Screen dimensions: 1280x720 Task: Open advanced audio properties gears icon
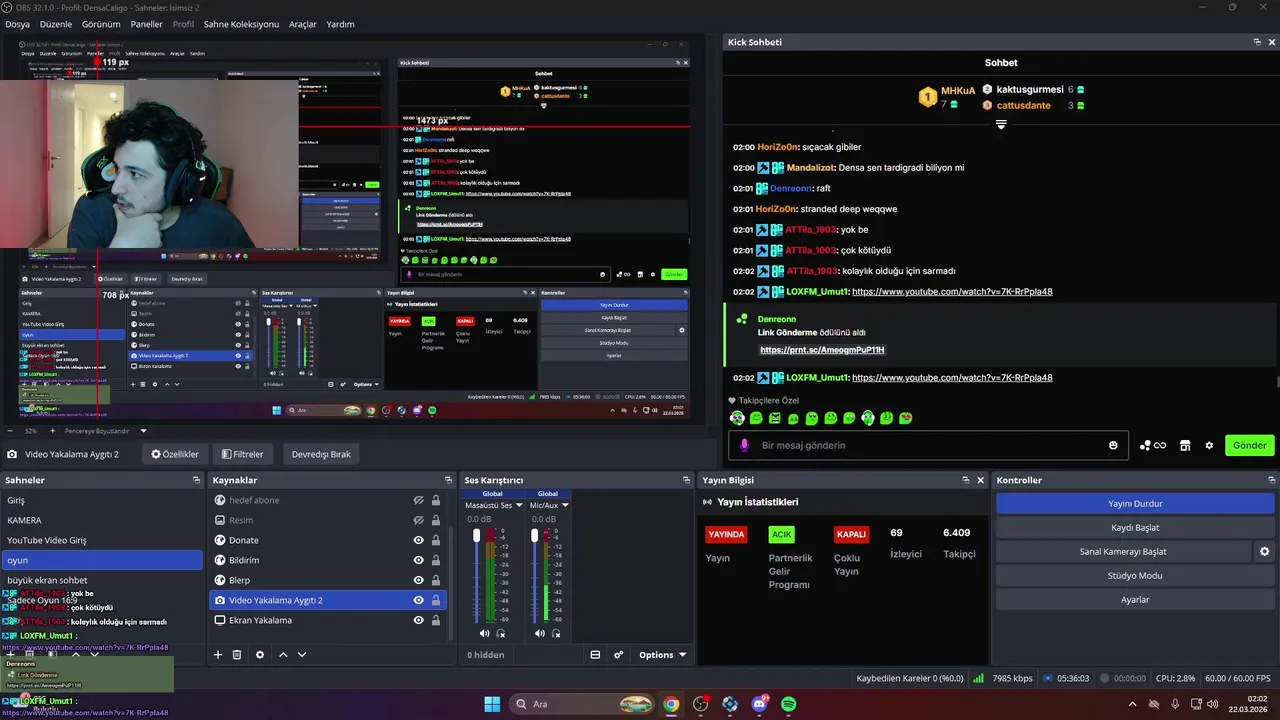(x=619, y=655)
